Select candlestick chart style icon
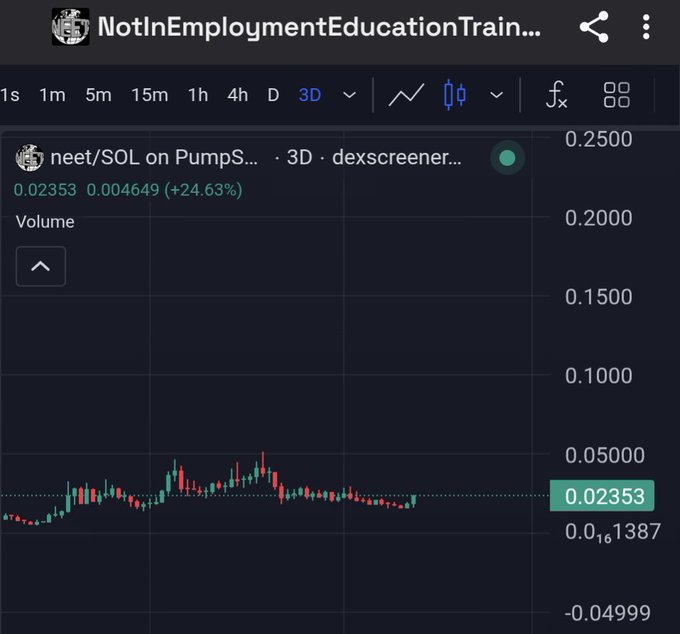This screenshot has height=634, width=680. point(455,95)
